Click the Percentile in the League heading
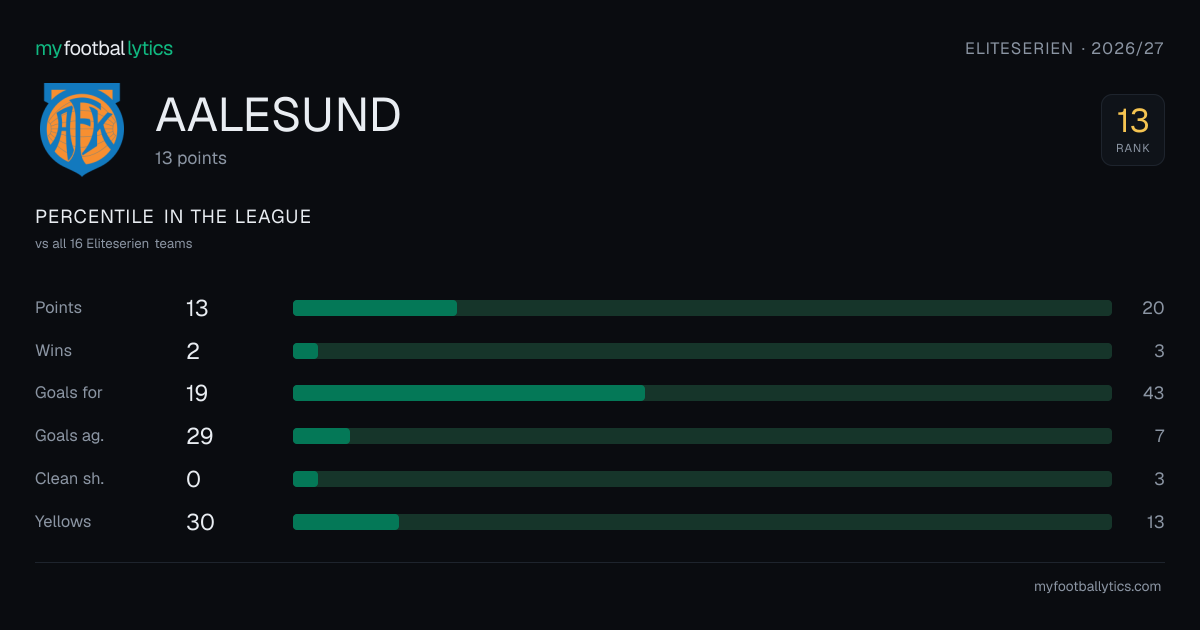The width and height of the screenshot is (1200, 630). click(173, 217)
